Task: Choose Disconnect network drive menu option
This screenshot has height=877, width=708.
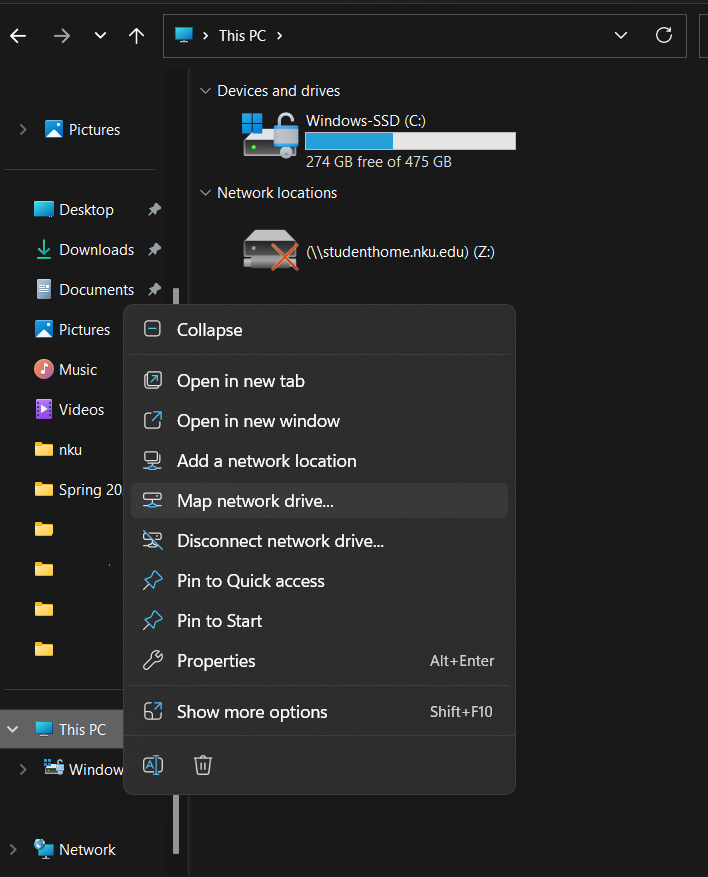Action: (x=280, y=541)
